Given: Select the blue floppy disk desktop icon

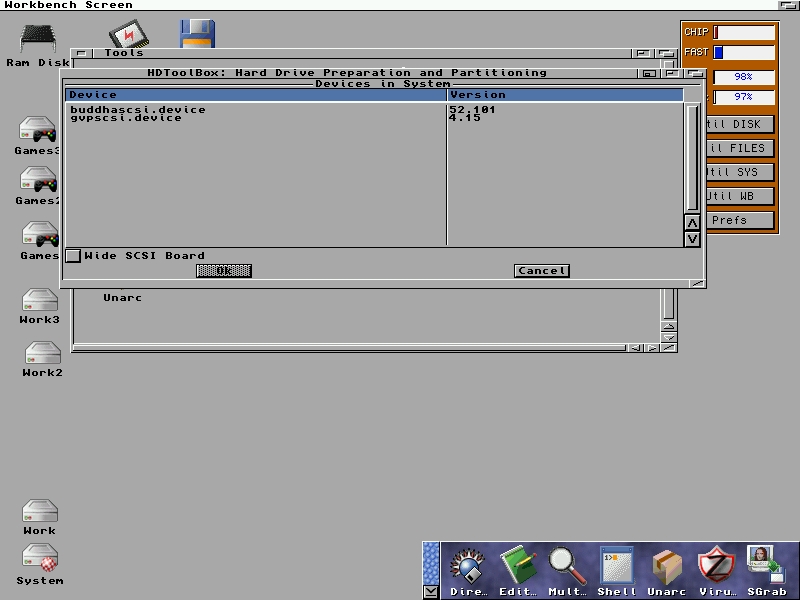Looking at the screenshot, I should tap(197, 33).
